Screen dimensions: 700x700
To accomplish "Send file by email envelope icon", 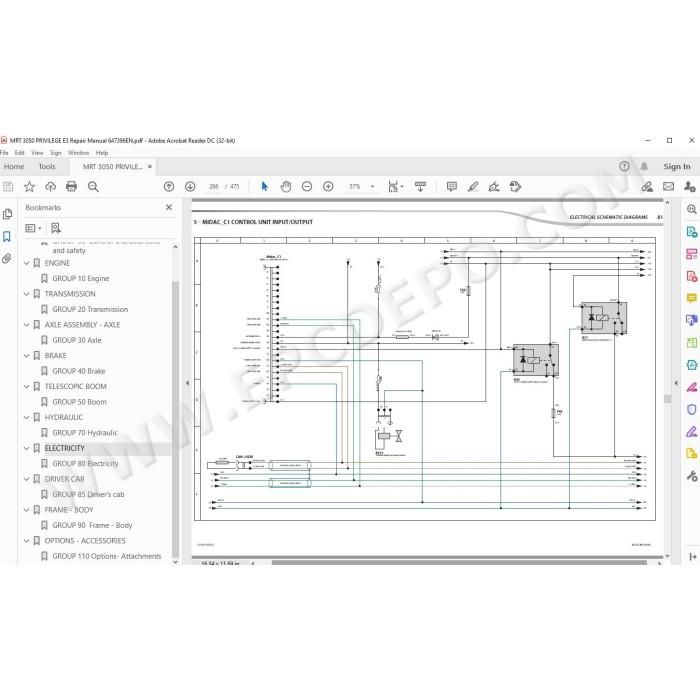I will pos(668,187).
